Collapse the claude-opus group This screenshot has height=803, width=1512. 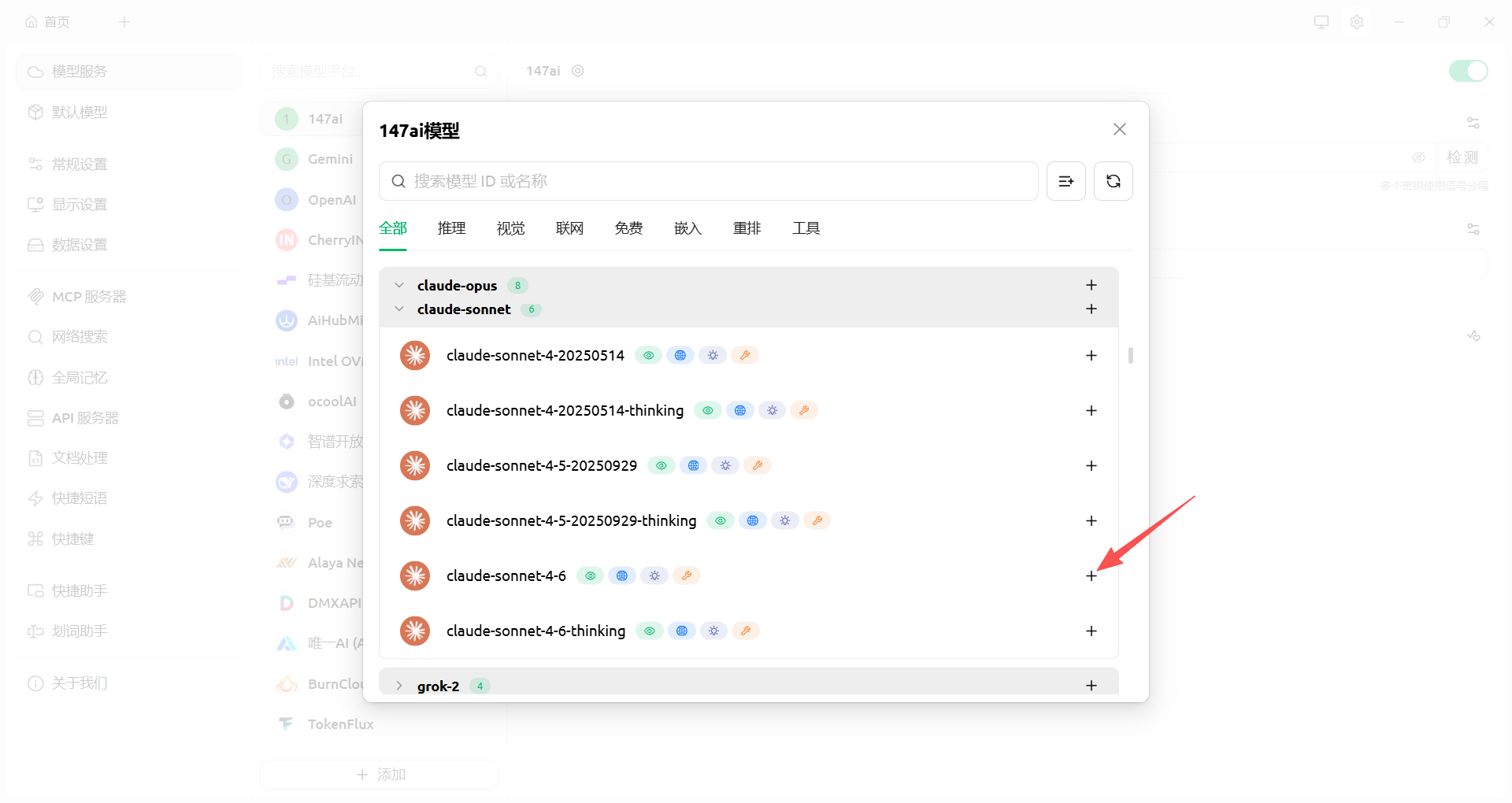point(399,285)
